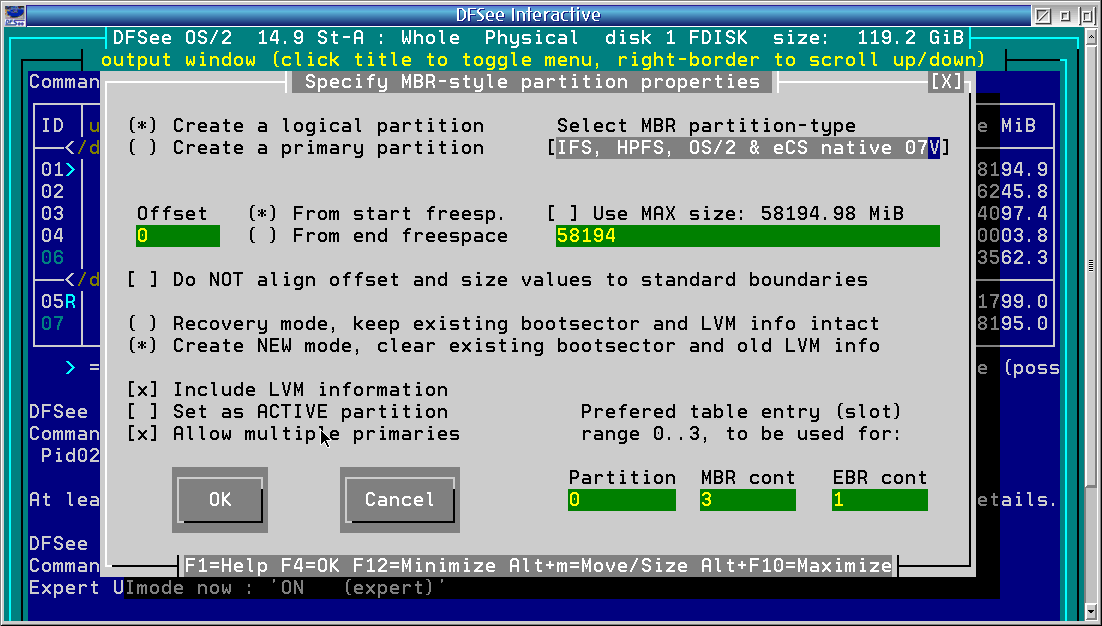The image size is (1102, 626).
Task: Click the 'Prefered table entry (slot)' label
Action: pyautogui.click(x=741, y=412)
